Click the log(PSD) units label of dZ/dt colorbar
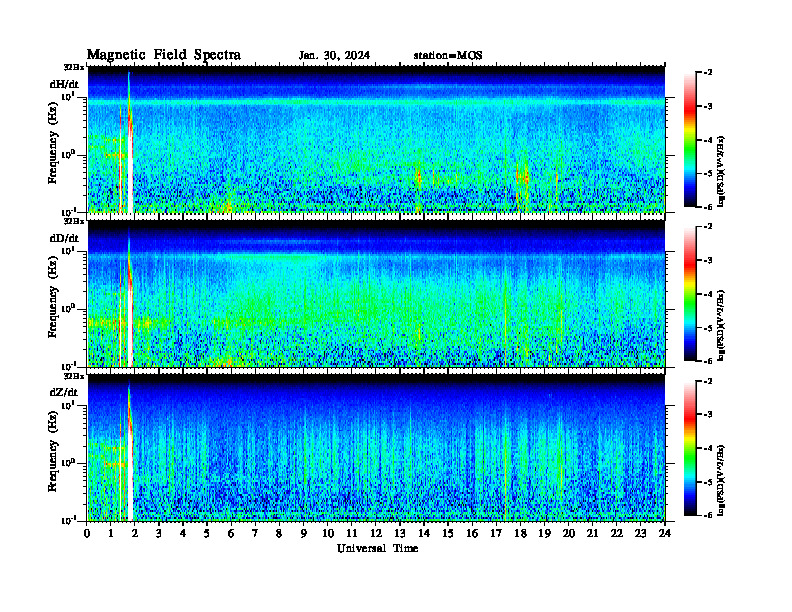The image size is (792, 612). click(x=720, y=480)
